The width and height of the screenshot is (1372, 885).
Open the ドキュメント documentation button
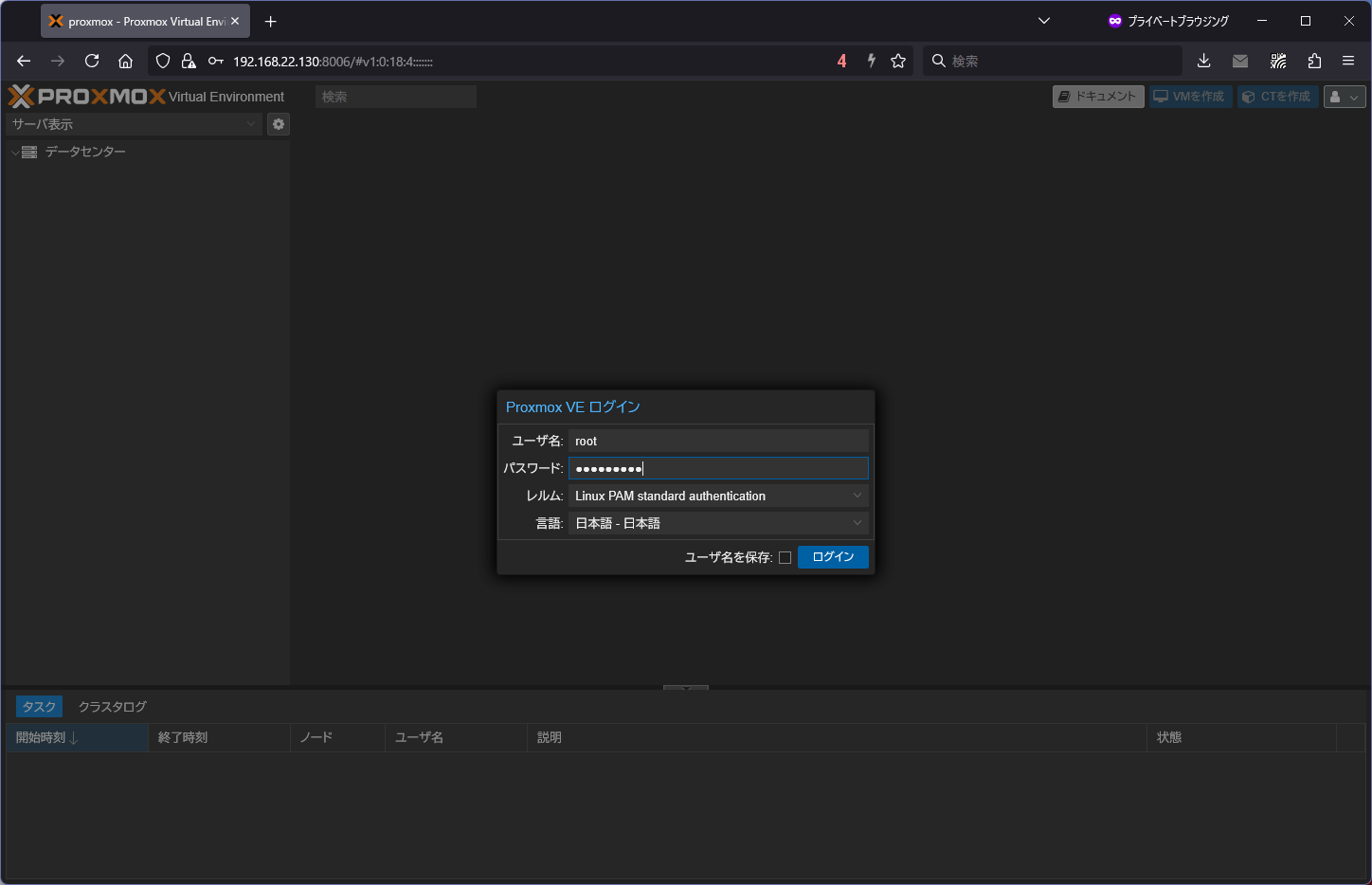[1098, 97]
